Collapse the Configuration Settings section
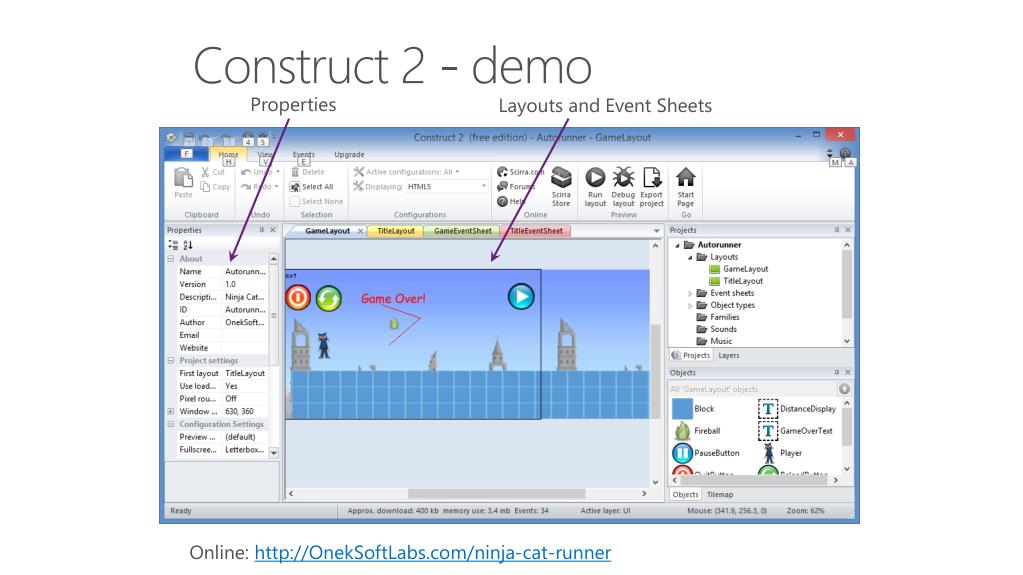 [171, 424]
